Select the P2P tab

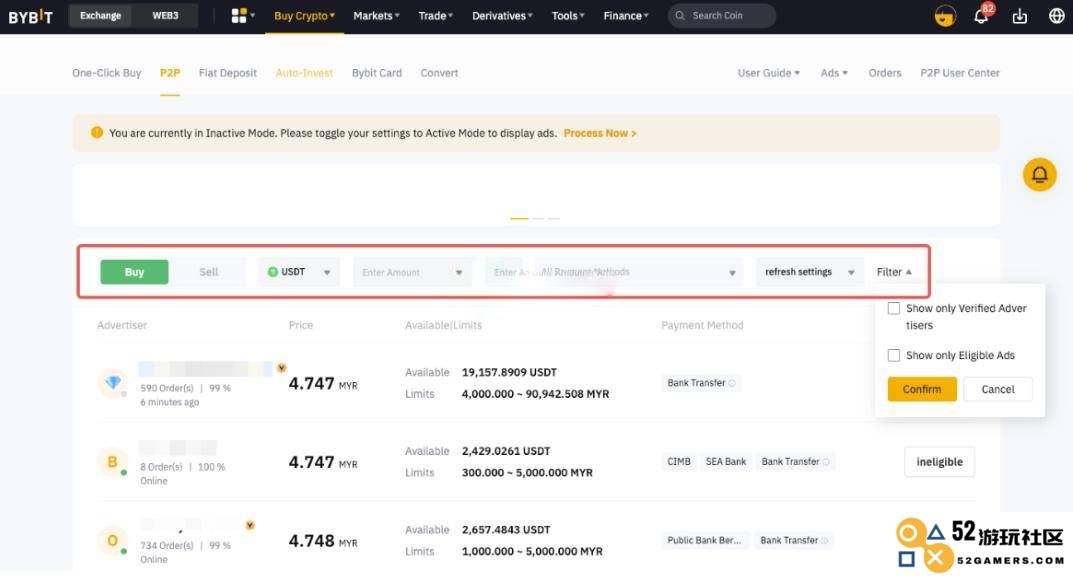(170, 73)
